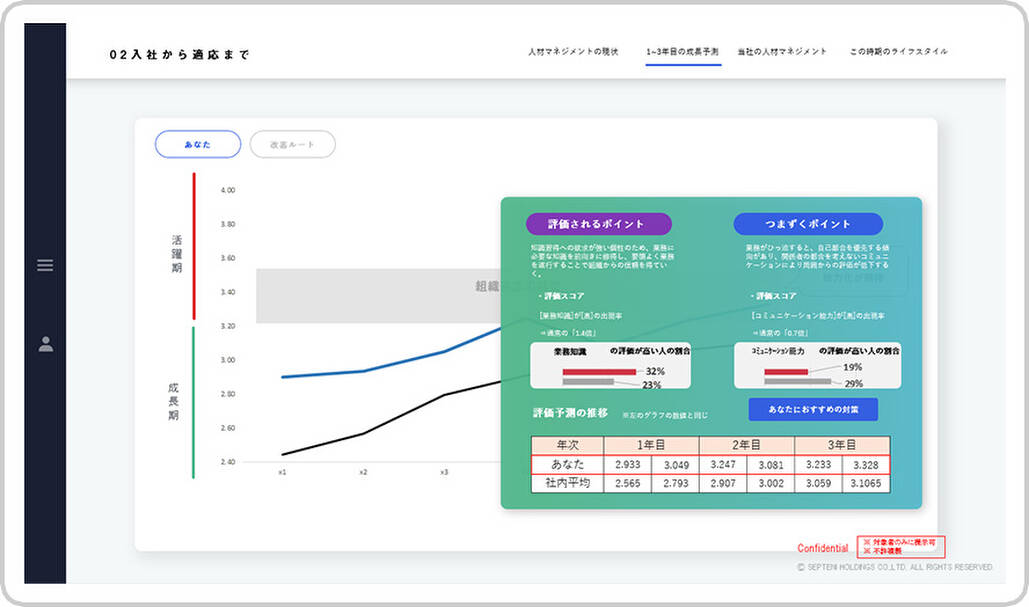Click the 2.565 table cell

(627, 483)
